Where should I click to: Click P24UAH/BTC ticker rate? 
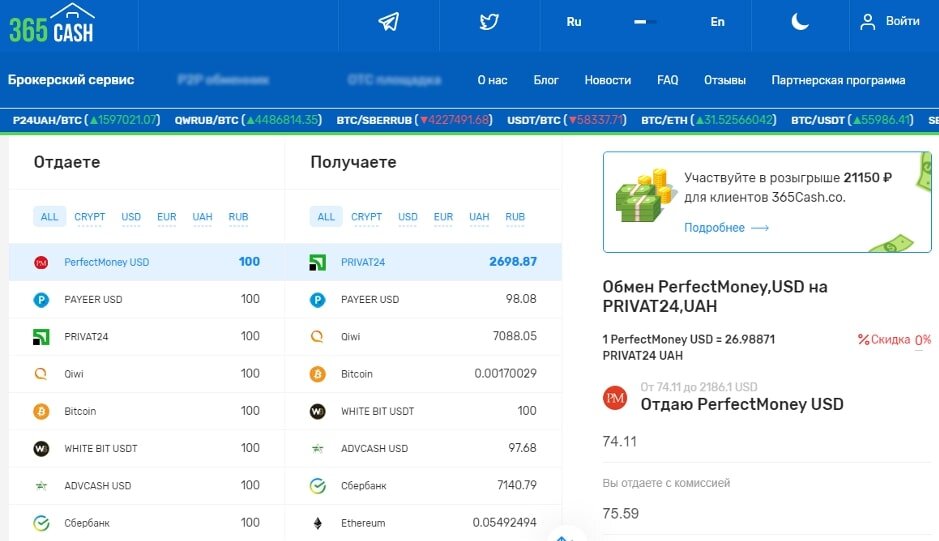(86, 120)
